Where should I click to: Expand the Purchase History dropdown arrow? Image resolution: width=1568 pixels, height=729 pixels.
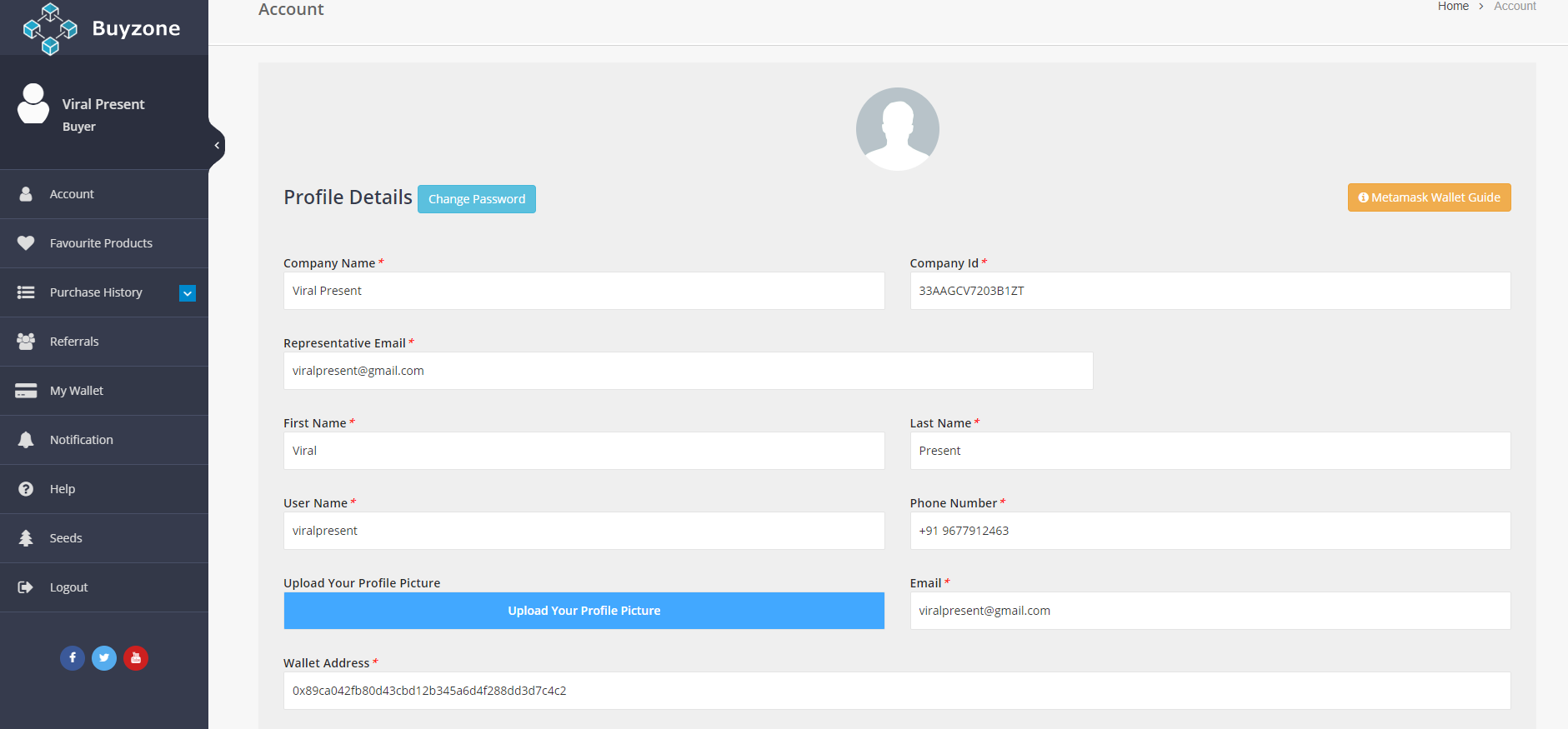pyautogui.click(x=188, y=293)
